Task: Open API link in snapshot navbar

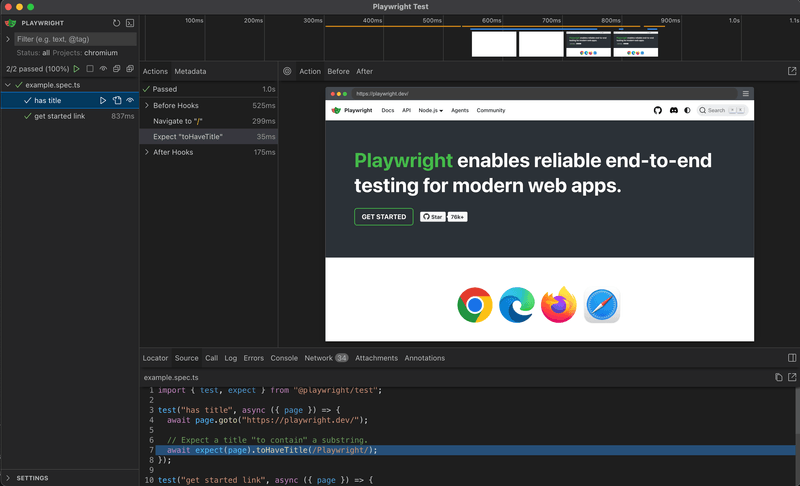Action: click(x=406, y=110)
